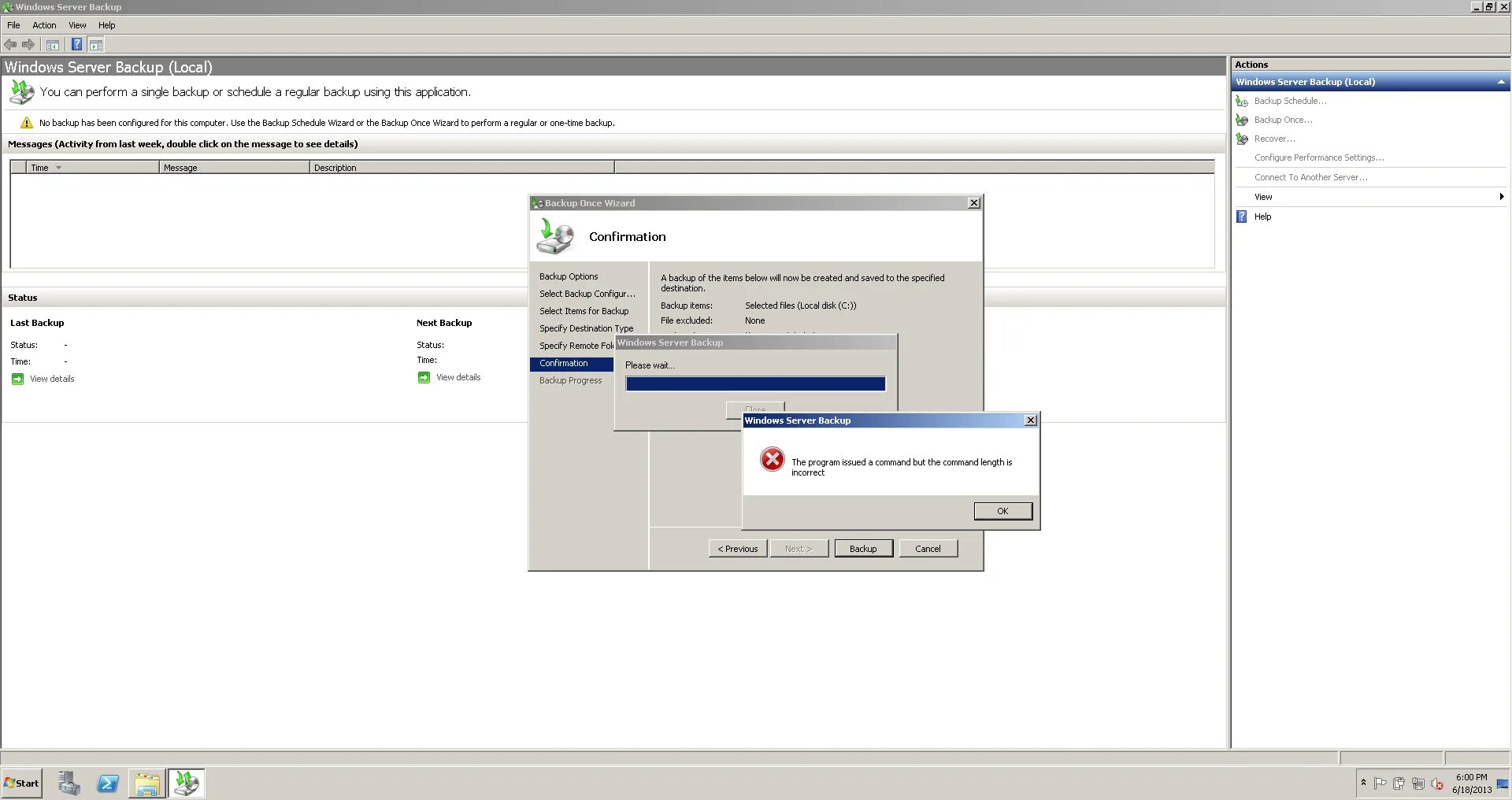The height and width of the screenshot is (800, 1512).
Task: Toggle the Show/Hide Console Tree toolbar icon
Action: pos(53,45)
